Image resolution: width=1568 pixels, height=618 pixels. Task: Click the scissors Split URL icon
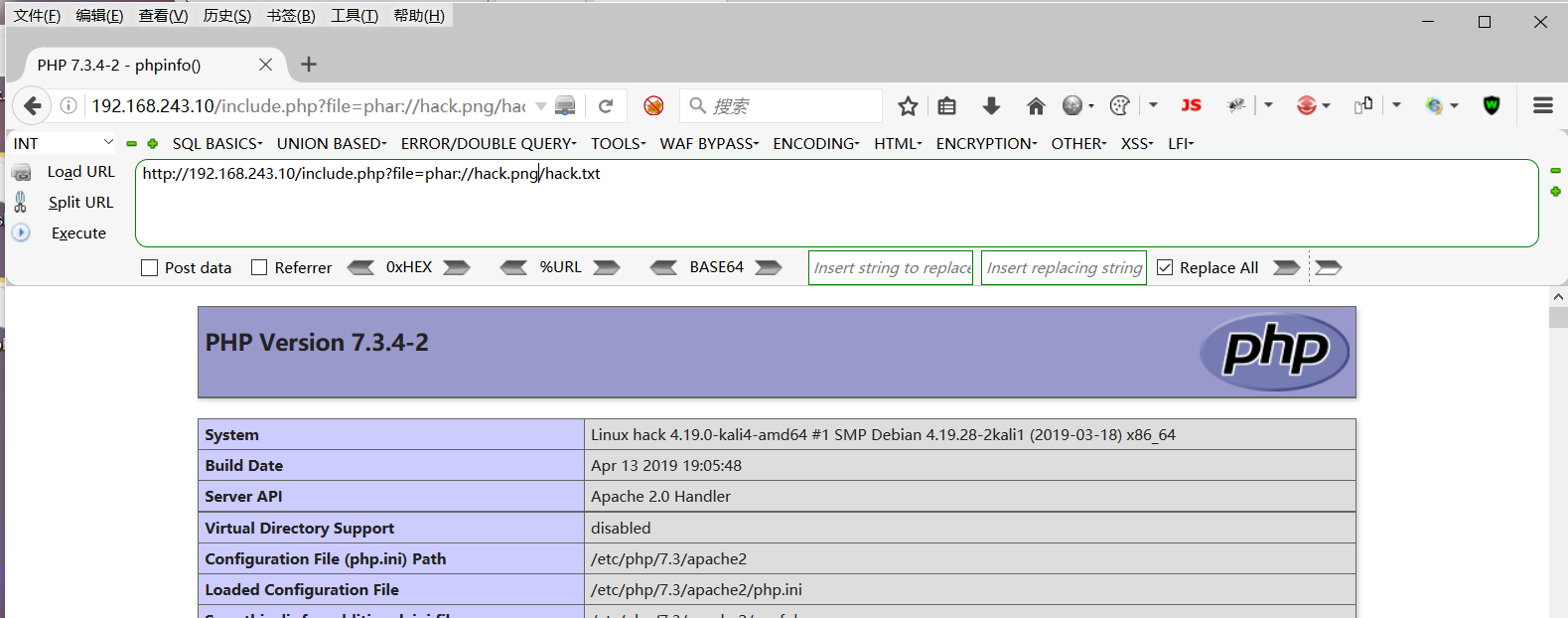tap(21, 203)
